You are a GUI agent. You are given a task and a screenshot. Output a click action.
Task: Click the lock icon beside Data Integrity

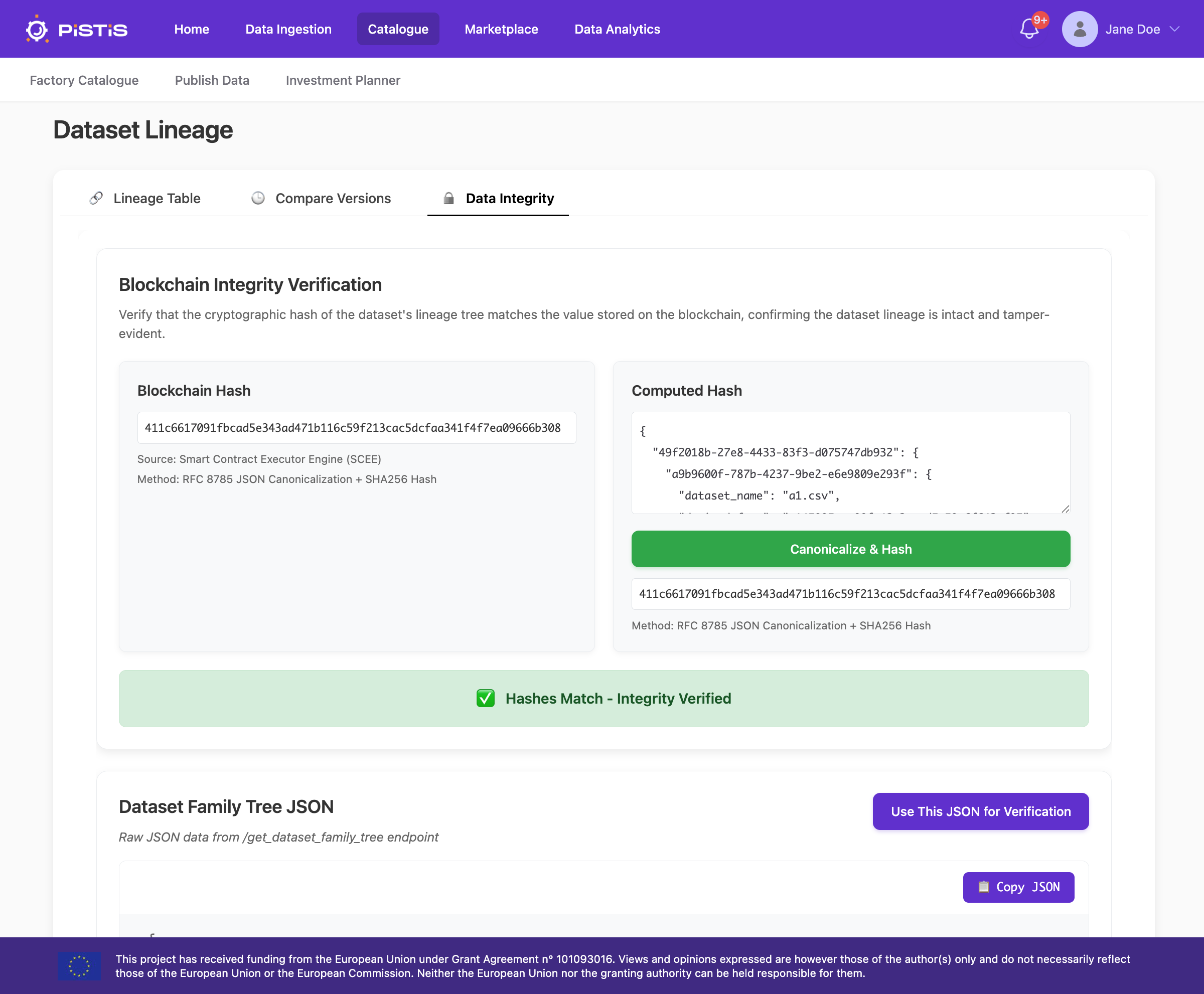click(448, 198)
